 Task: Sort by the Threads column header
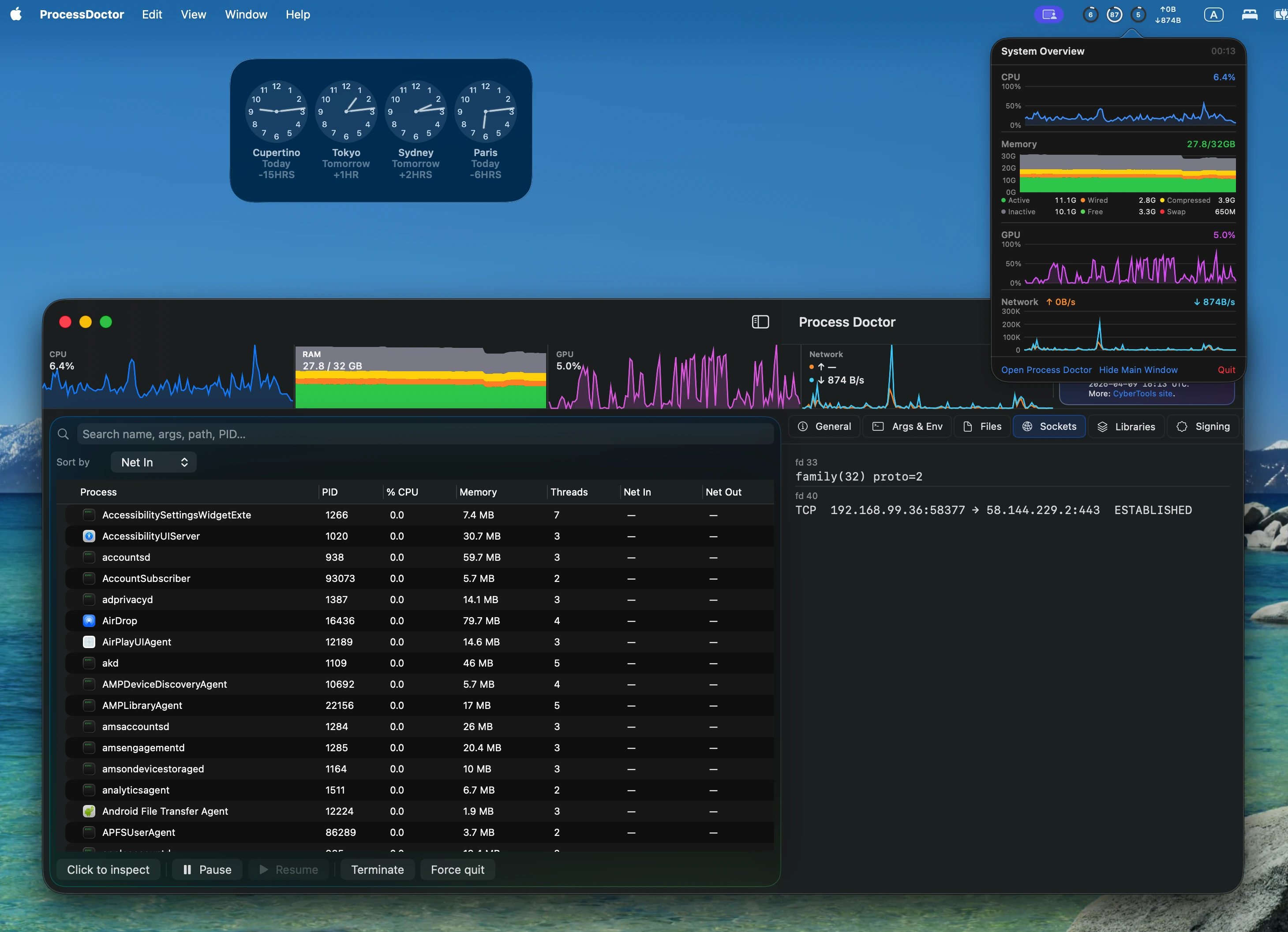point(569,492)
